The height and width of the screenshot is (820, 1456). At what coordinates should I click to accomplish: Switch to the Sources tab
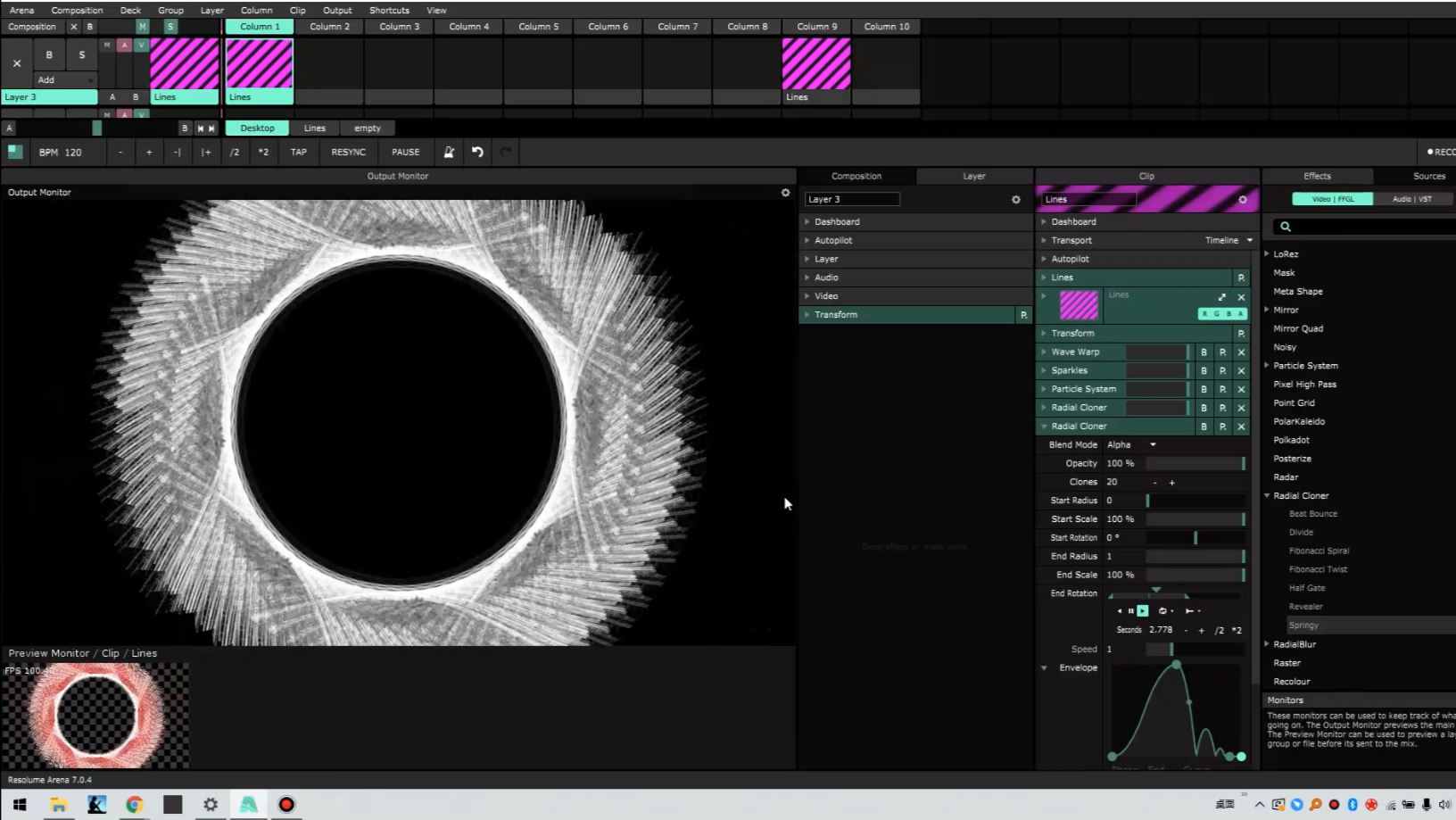[x=1428, y=177]
